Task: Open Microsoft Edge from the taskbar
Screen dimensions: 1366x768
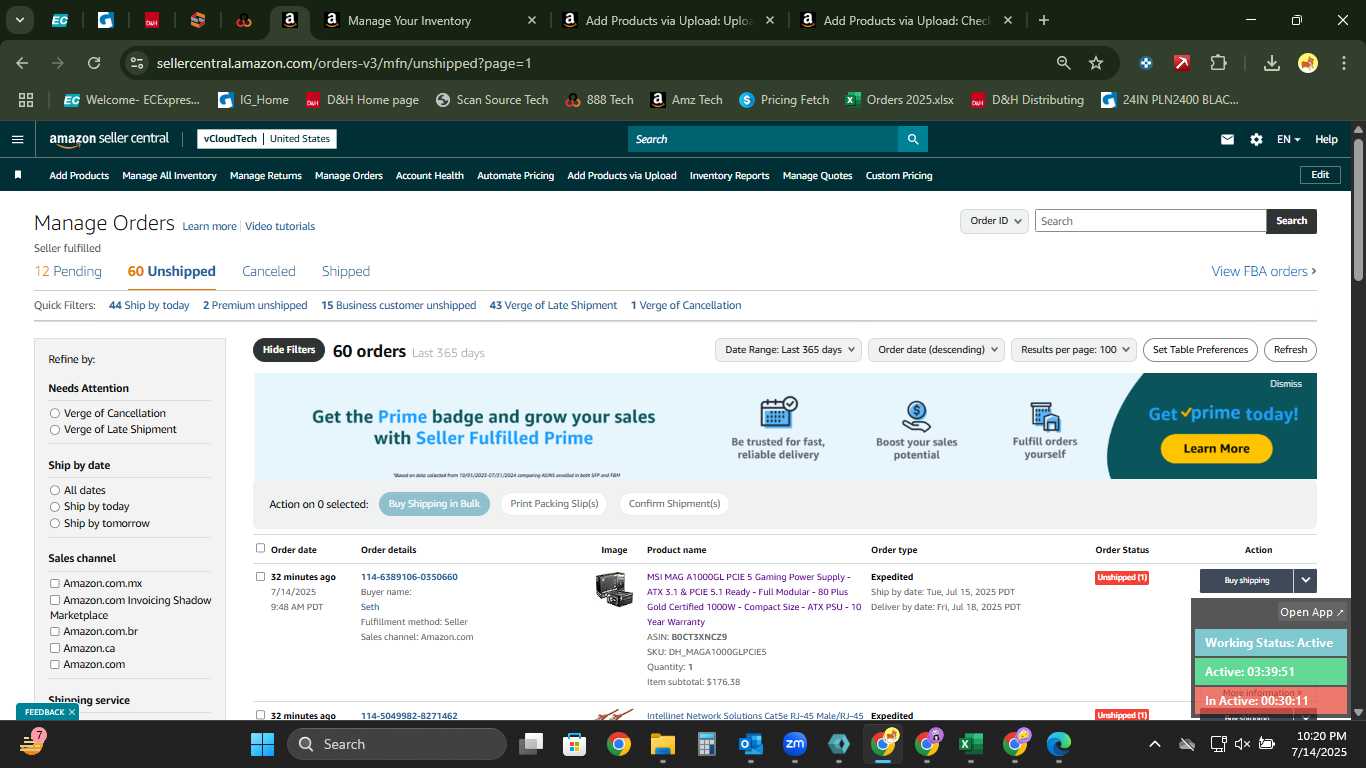Action: [x=1058, y=744]
